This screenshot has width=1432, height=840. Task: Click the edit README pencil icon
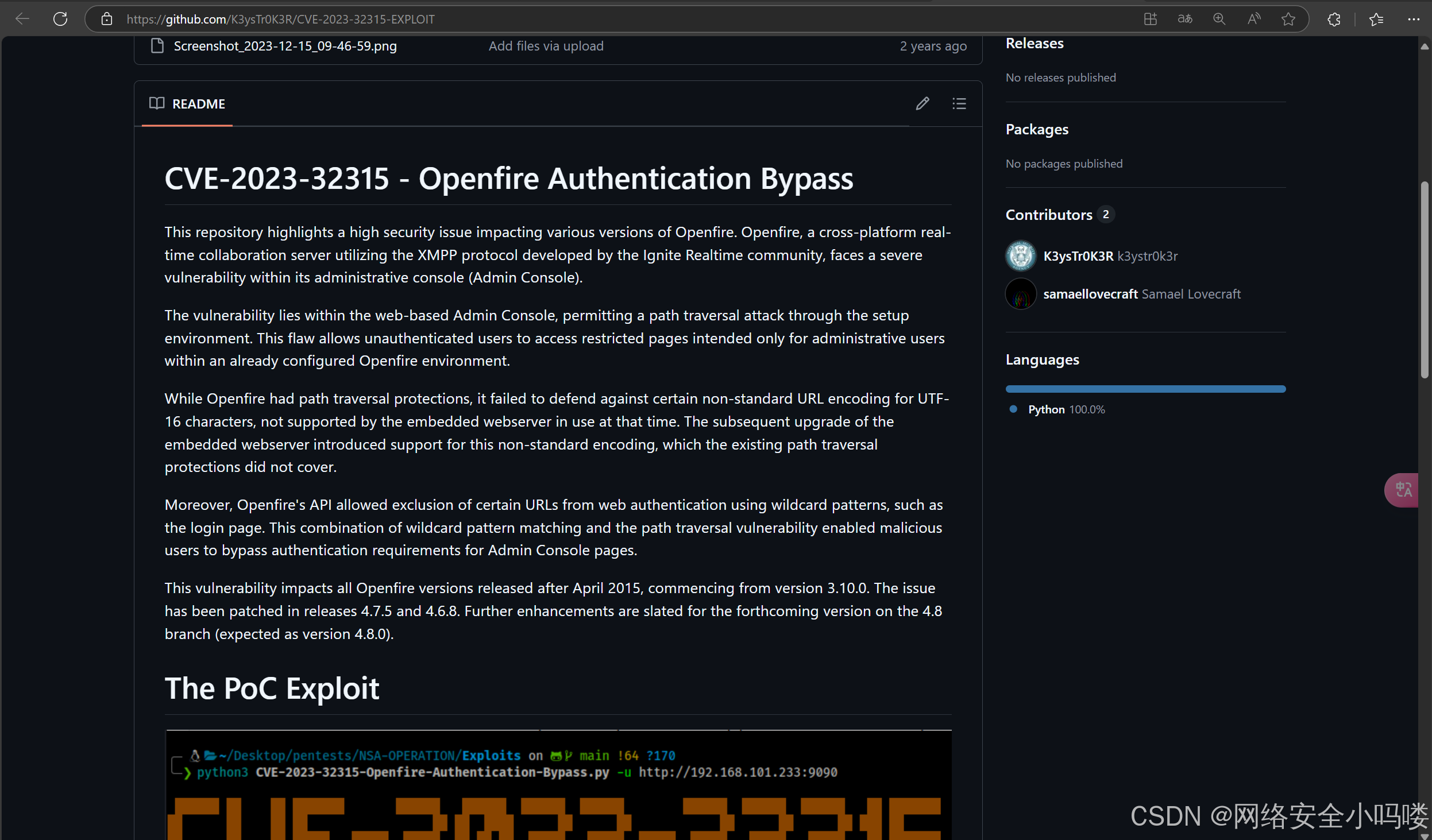click(922, 103)
